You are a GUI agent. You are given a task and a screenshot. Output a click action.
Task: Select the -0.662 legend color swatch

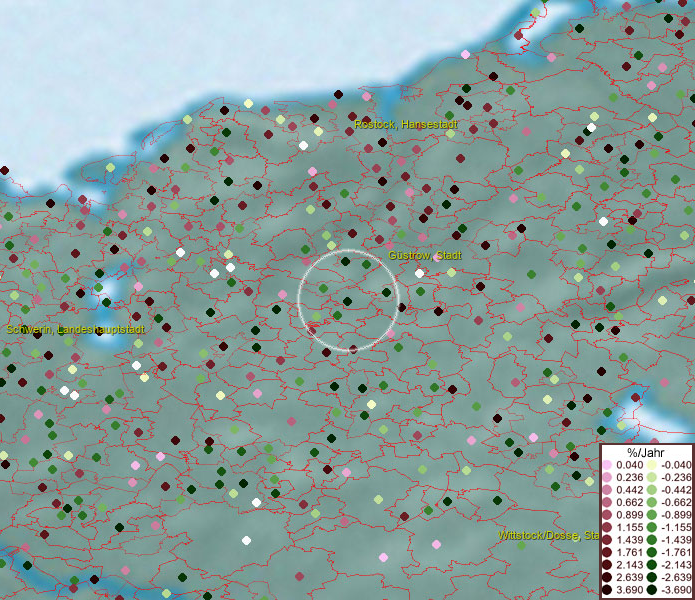(652, 503)
